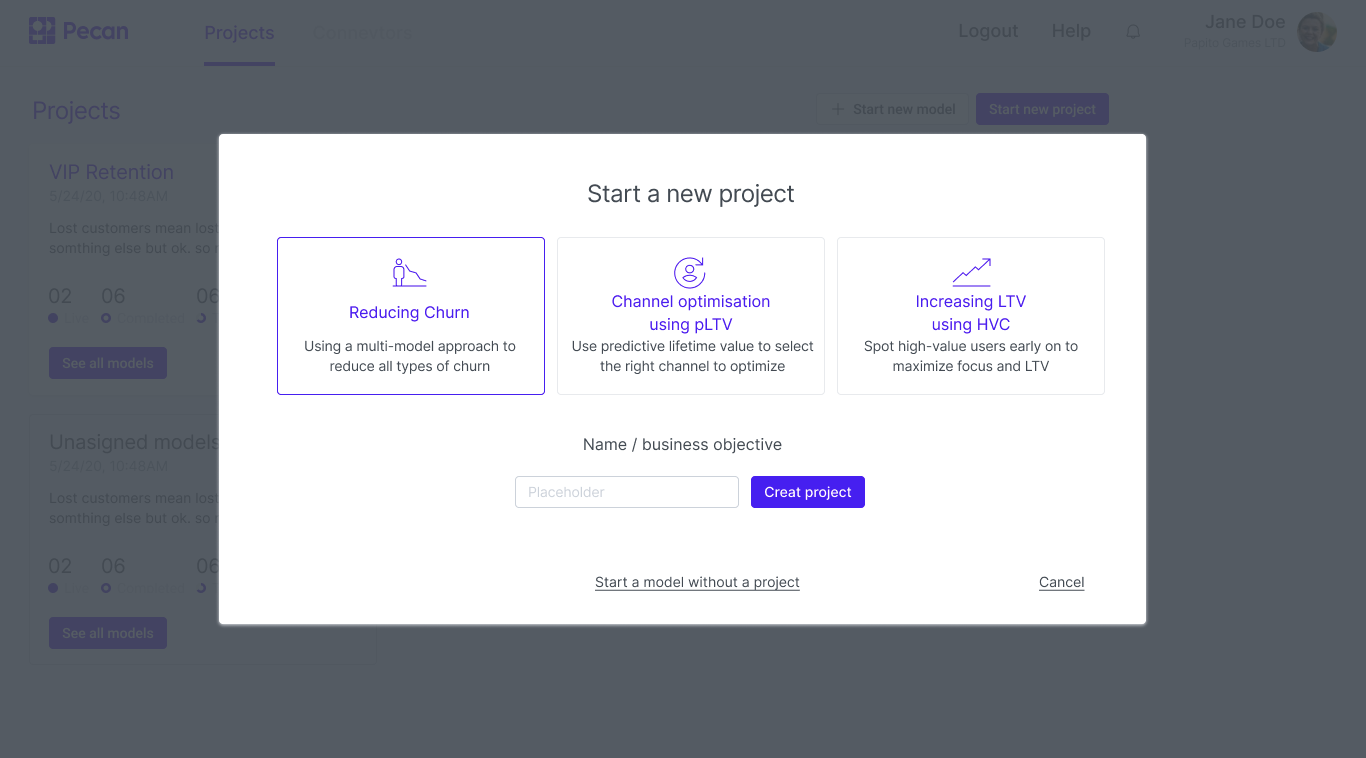Click See all models under VIP Retention

108,363
